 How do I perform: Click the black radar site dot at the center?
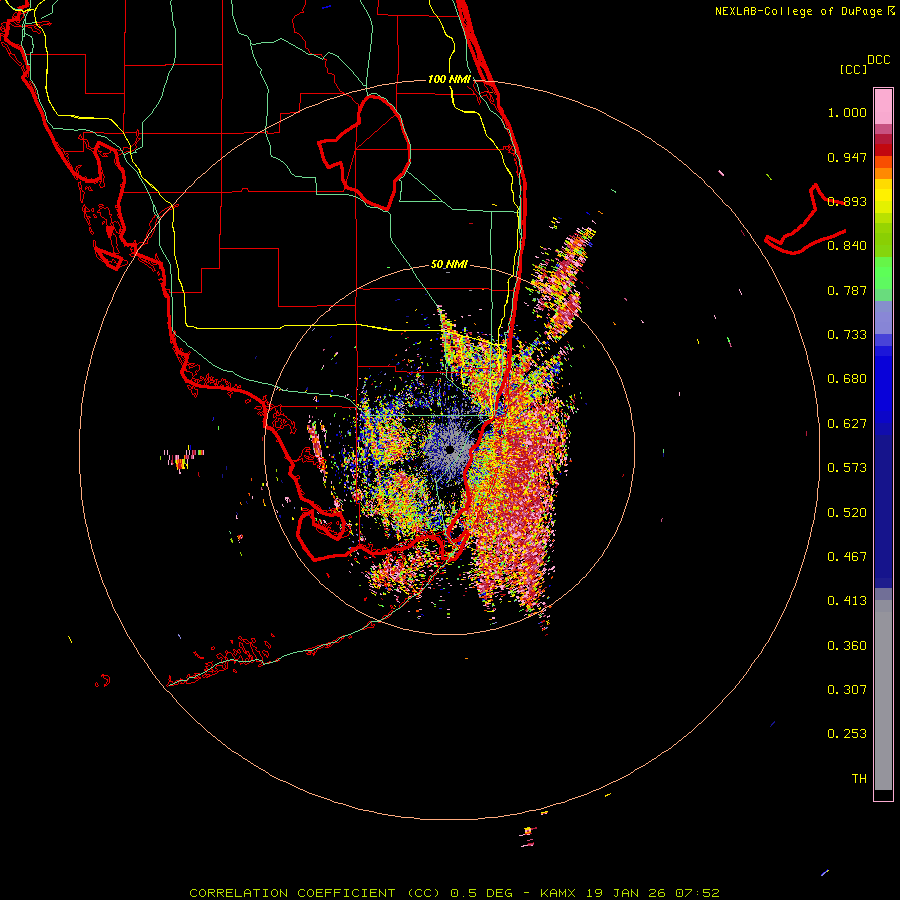coord(450,449)
